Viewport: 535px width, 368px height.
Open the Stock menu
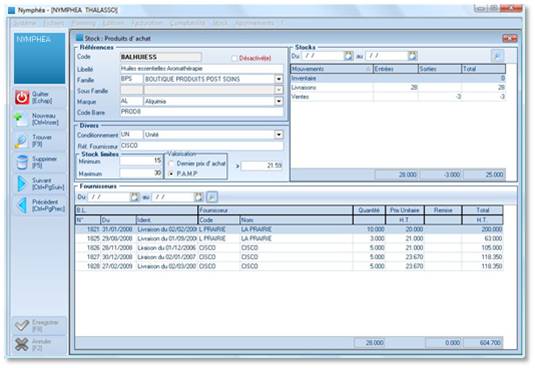[220, 23]
